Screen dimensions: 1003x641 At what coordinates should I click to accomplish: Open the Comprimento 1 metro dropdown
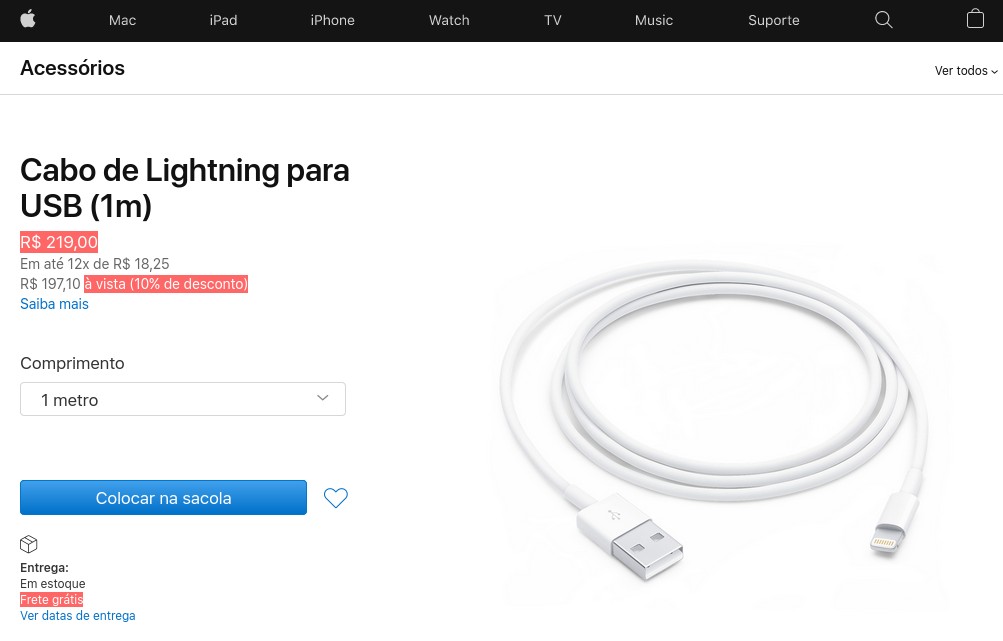pyautogui.click(x=183, y=399)
